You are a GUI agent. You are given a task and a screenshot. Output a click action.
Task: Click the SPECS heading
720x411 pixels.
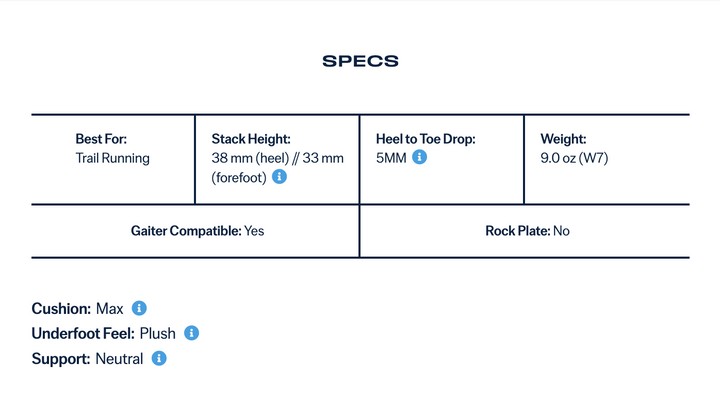click(360, 61)
